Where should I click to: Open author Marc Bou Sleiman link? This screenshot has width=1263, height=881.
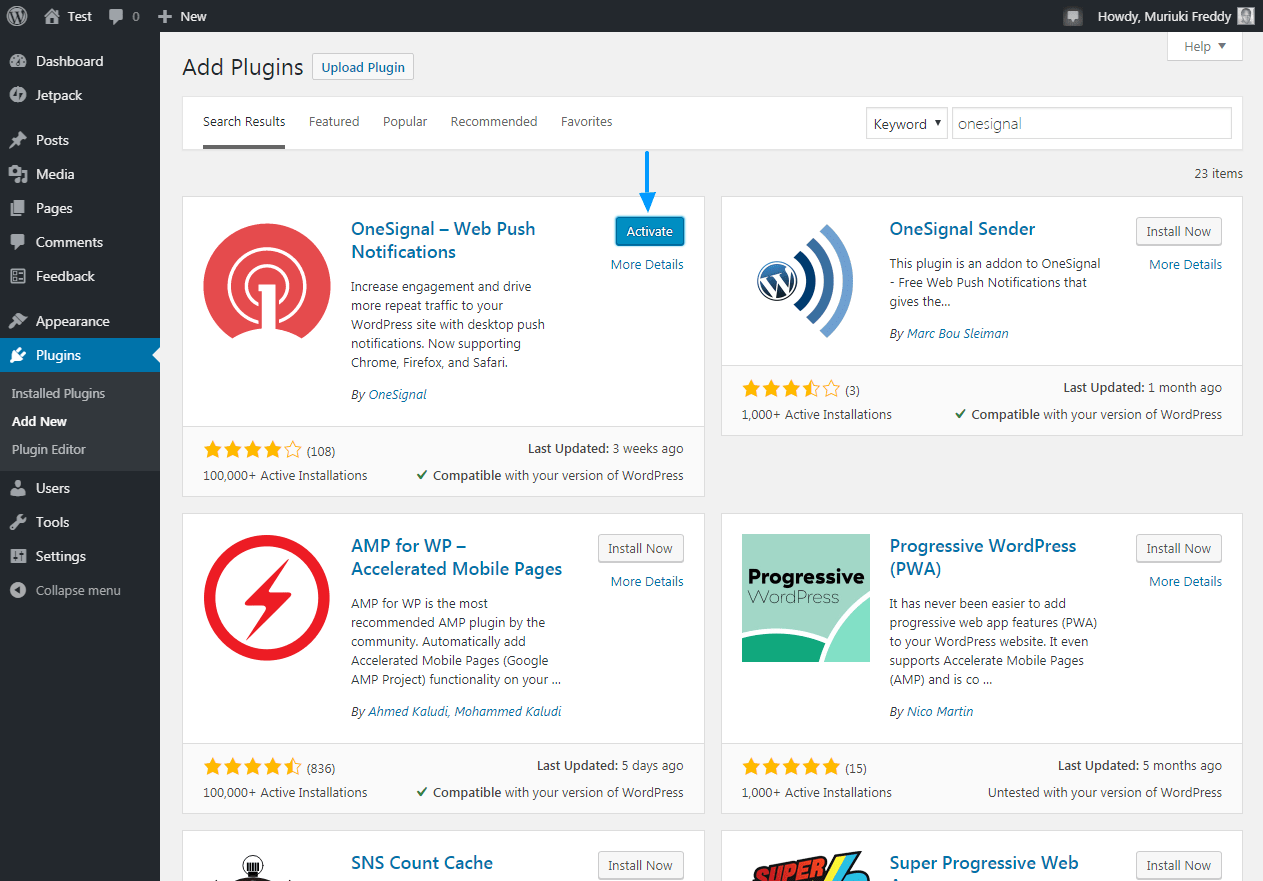coord(957,333)
